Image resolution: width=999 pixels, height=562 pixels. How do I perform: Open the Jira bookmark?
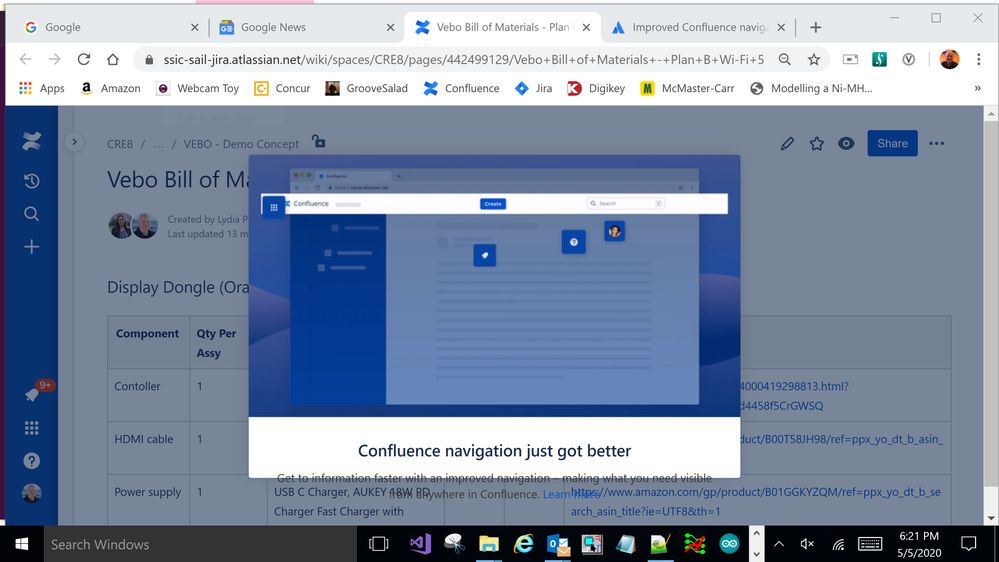coord(533,89)
